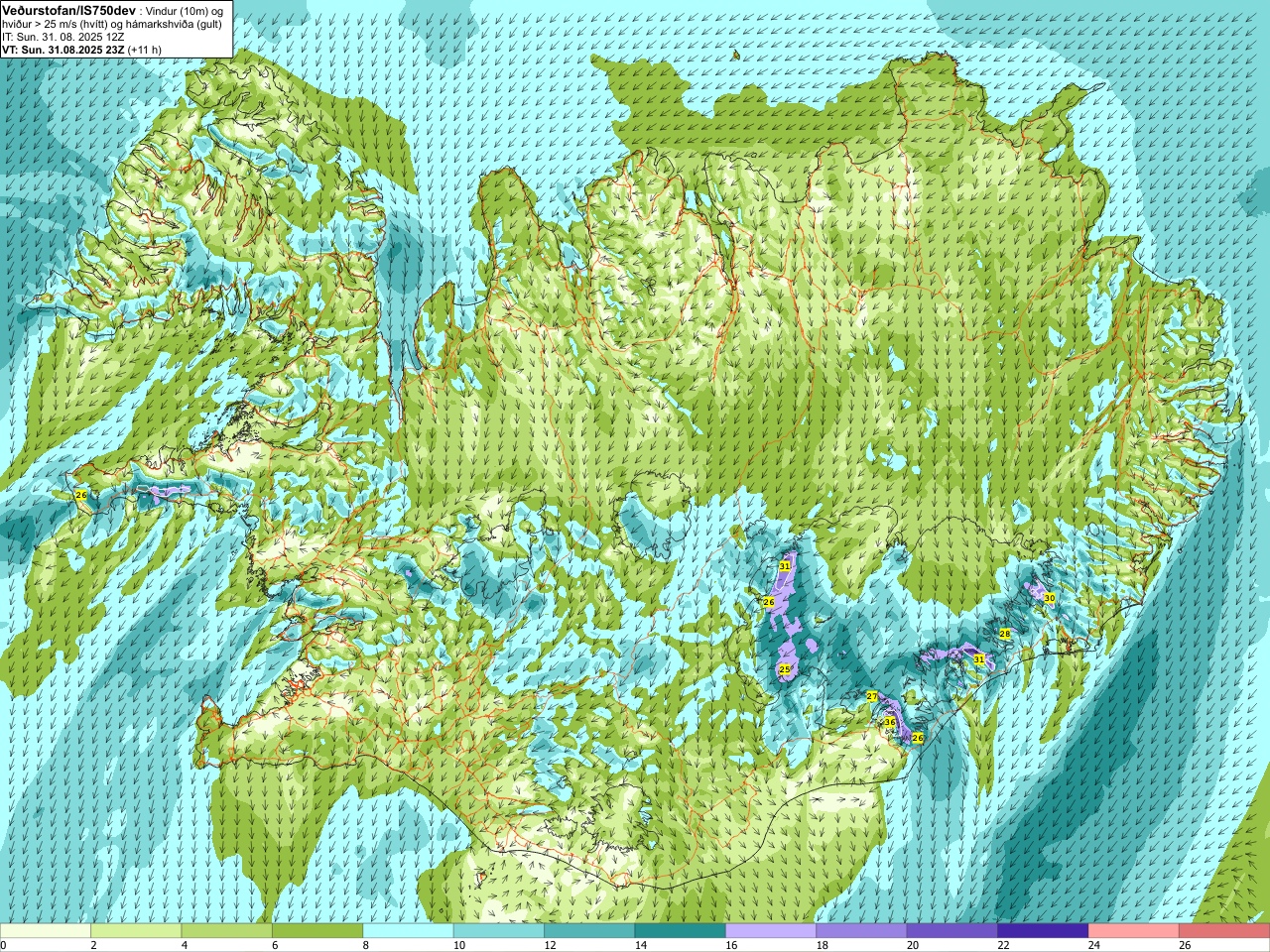Viewport: 1270px width, 952px height.
Task: Click the pale cyan 8–10 m/s legend swatch
Action: coord(408,931)
